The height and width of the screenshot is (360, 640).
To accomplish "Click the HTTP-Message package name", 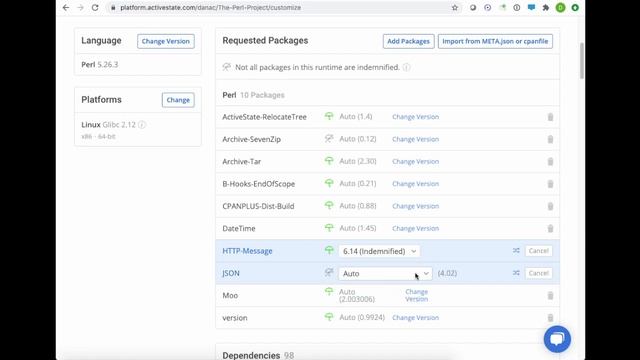I will click(247, 251).
